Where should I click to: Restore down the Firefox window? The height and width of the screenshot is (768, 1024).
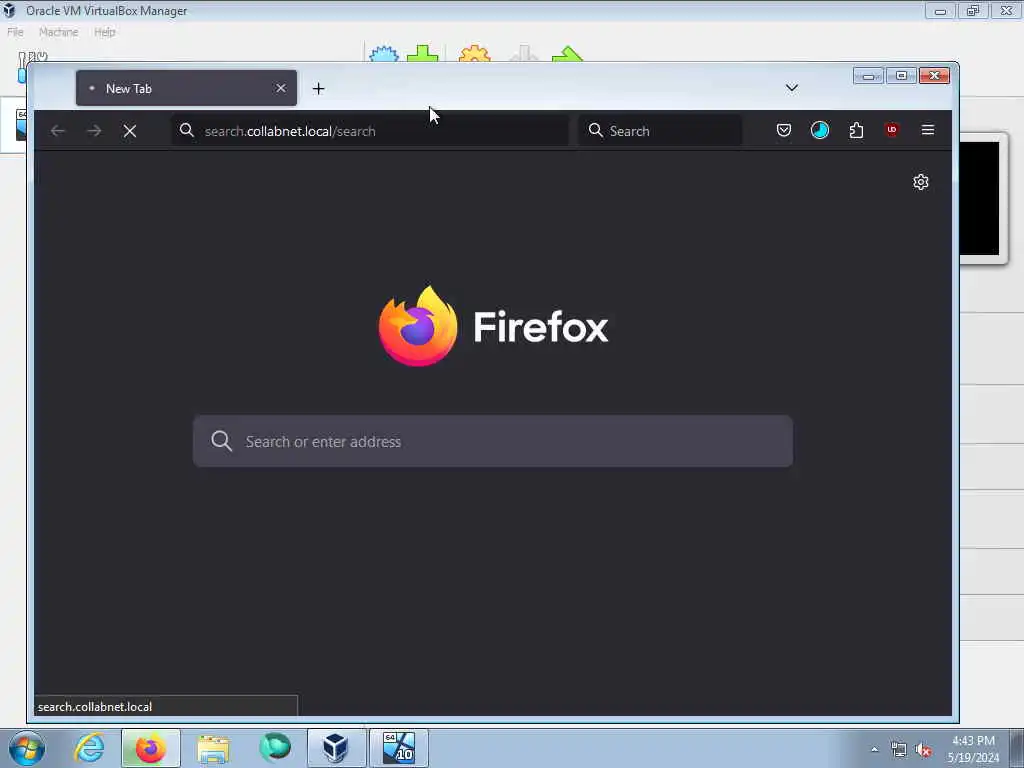(901, 76)
